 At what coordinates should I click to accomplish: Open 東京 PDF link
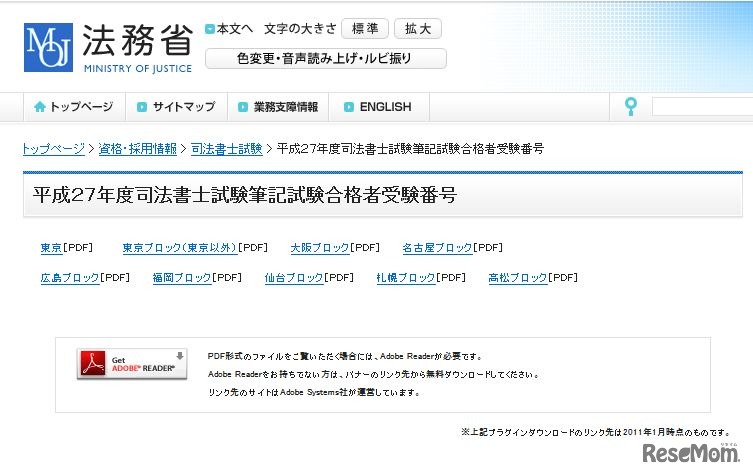tap(51, 248)
